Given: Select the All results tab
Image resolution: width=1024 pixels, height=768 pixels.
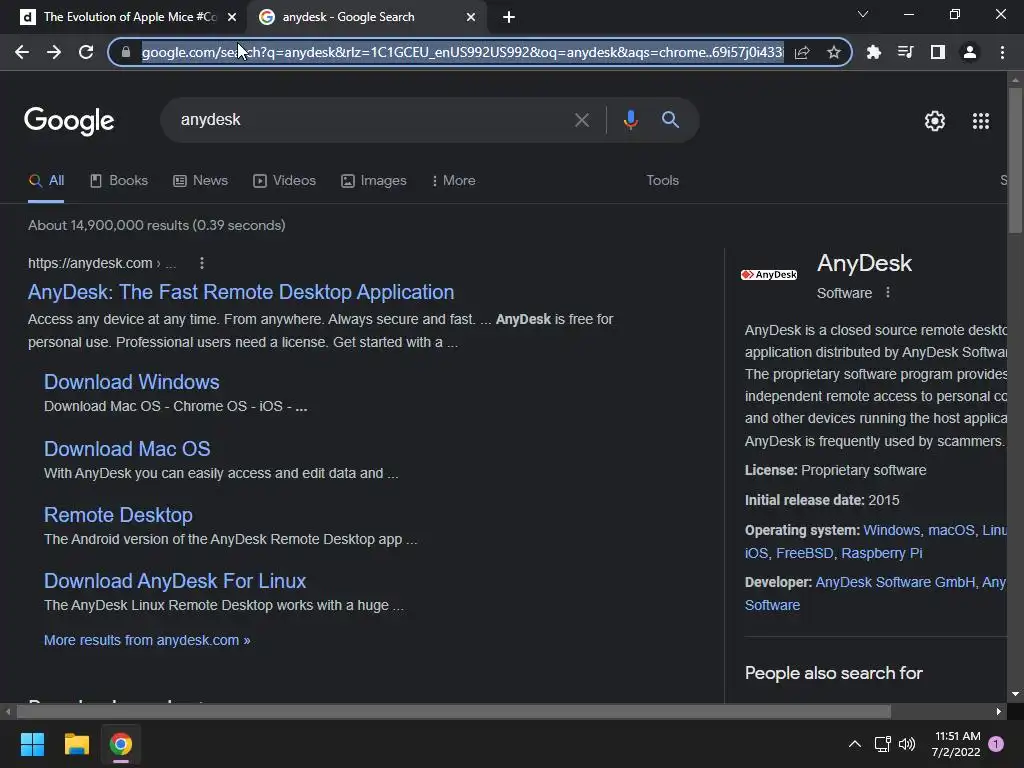Looking at the screenshot, I should 46,181.
